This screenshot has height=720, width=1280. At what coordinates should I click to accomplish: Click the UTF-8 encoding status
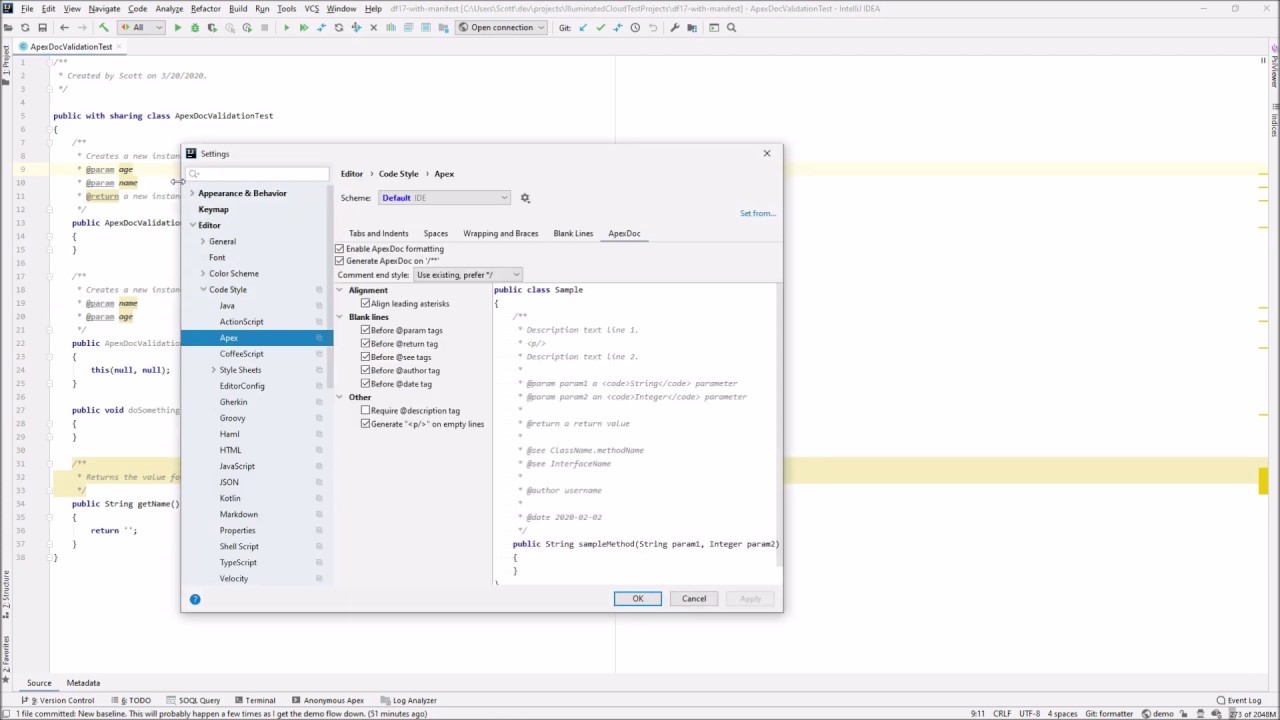coord(1029,714)
